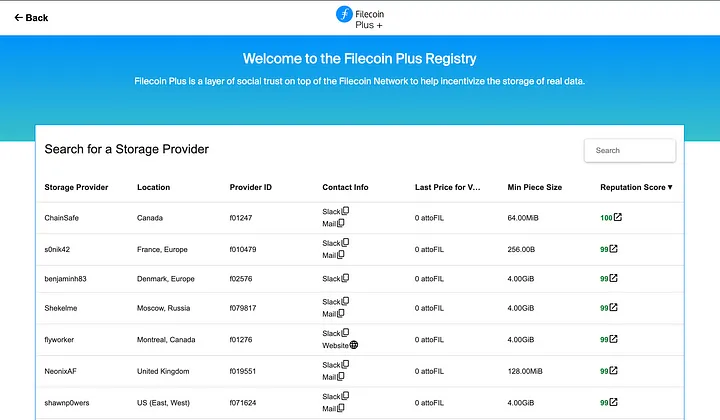
Task: Click the Location column header
Action: click(153, 187)
